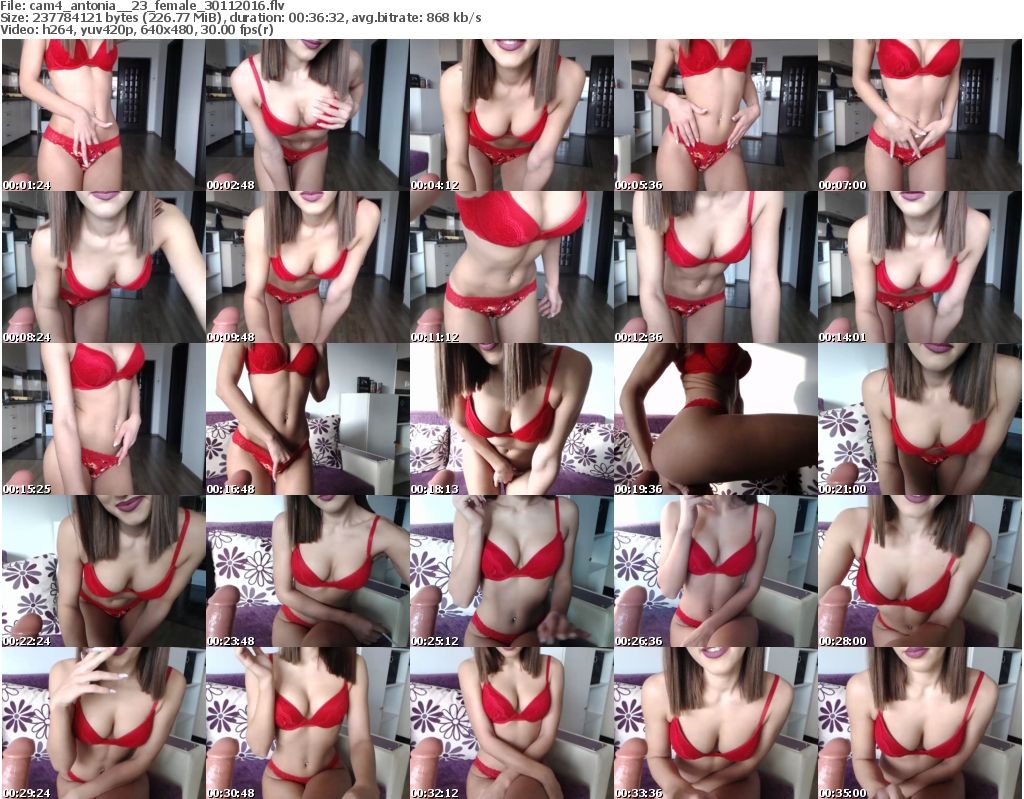
Task: Pick the frame stamped 00:22:24
Action: coord(103,571)
